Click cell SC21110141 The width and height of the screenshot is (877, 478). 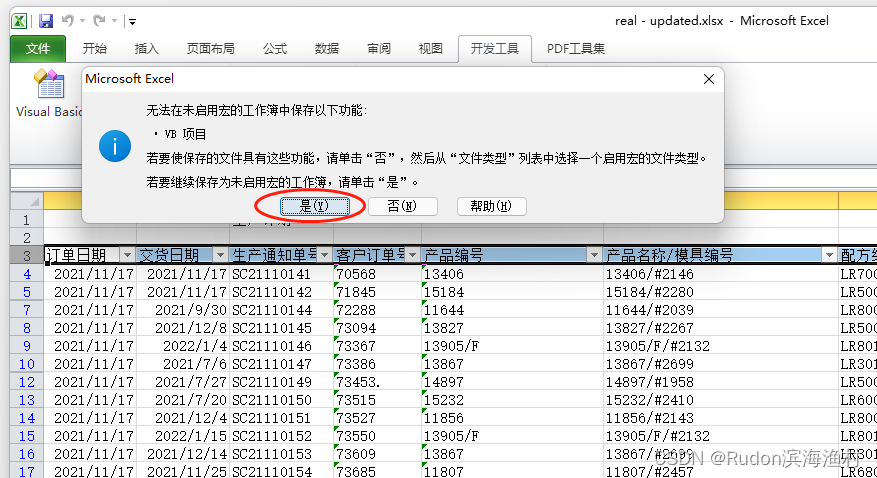[x=281, y=274]
